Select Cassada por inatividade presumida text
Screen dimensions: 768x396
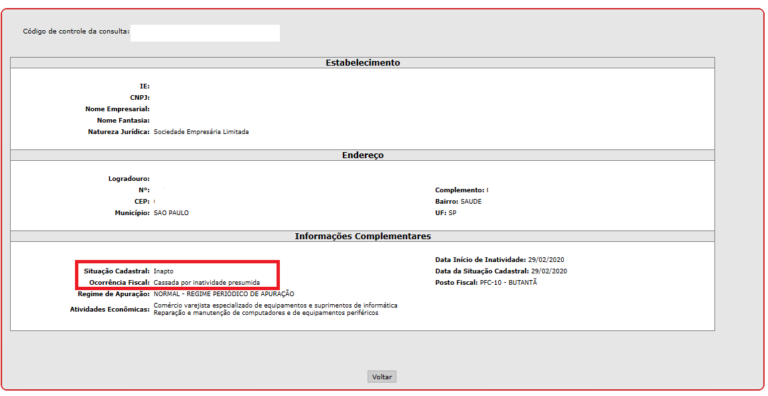(x=207, y=283)
